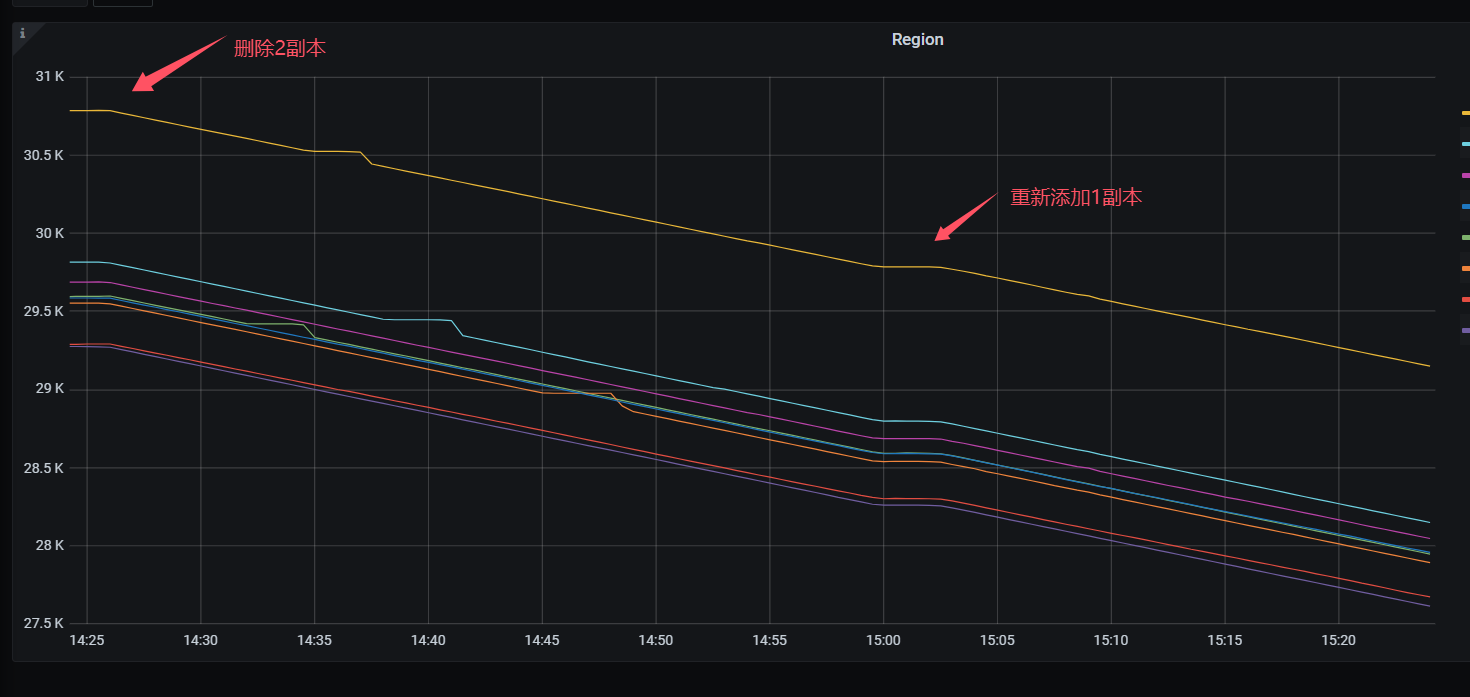Open the Region panel title menu
Viewport: 1470px width, 697px height.
[917, 40]
